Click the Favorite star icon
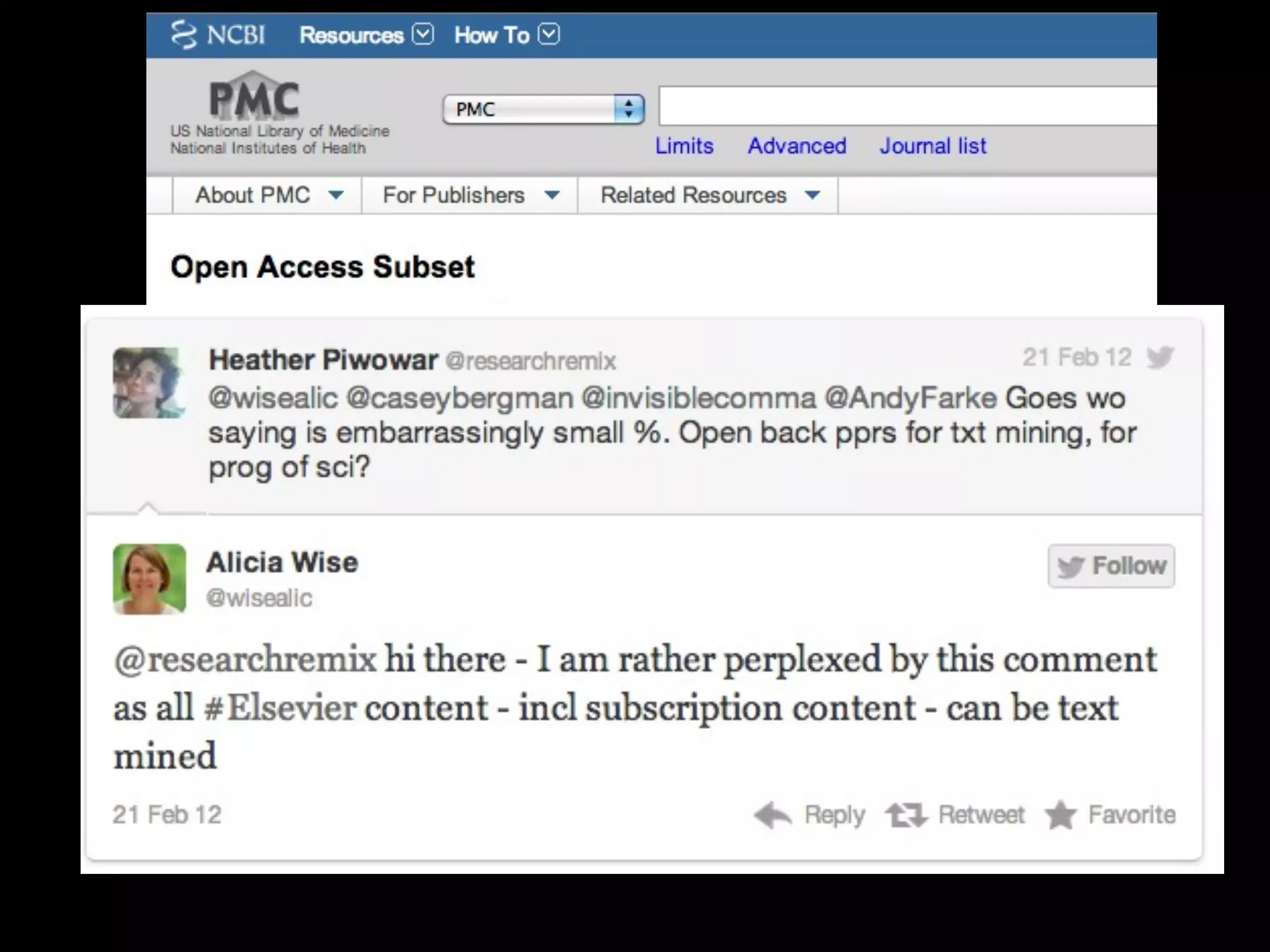Screen dimensions: 1270x952 pyautogui.click(x=1061, y=815)
